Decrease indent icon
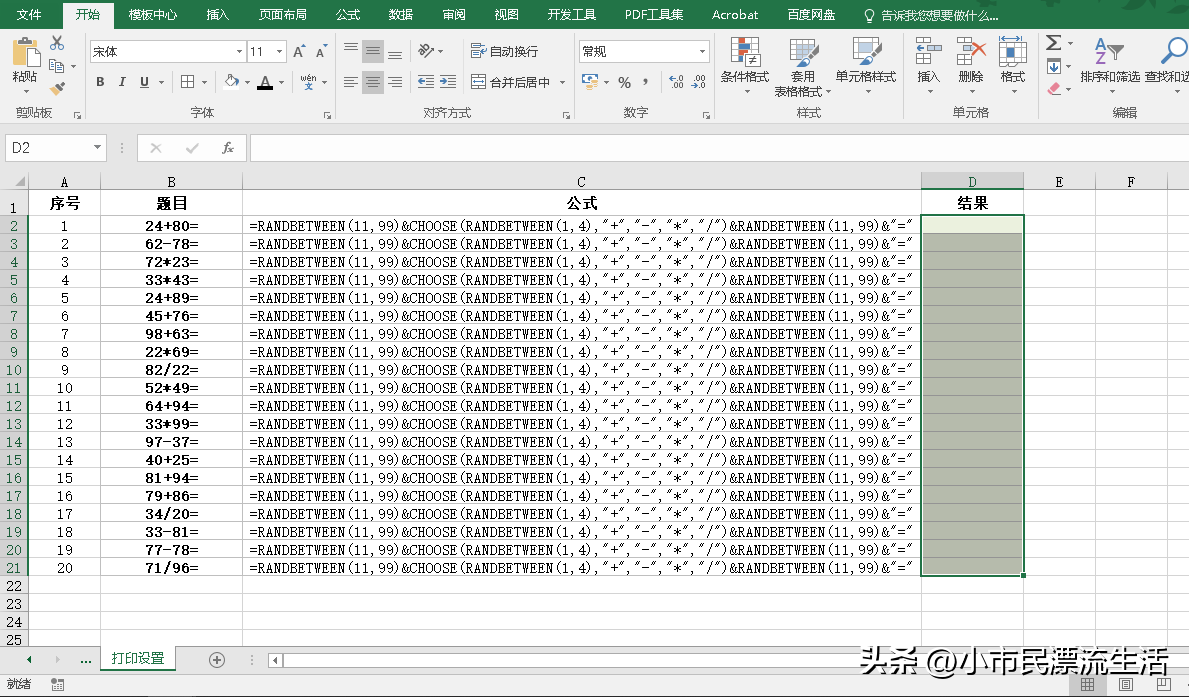This screenshot has height=697, width=1189. [x=426, y=82]
